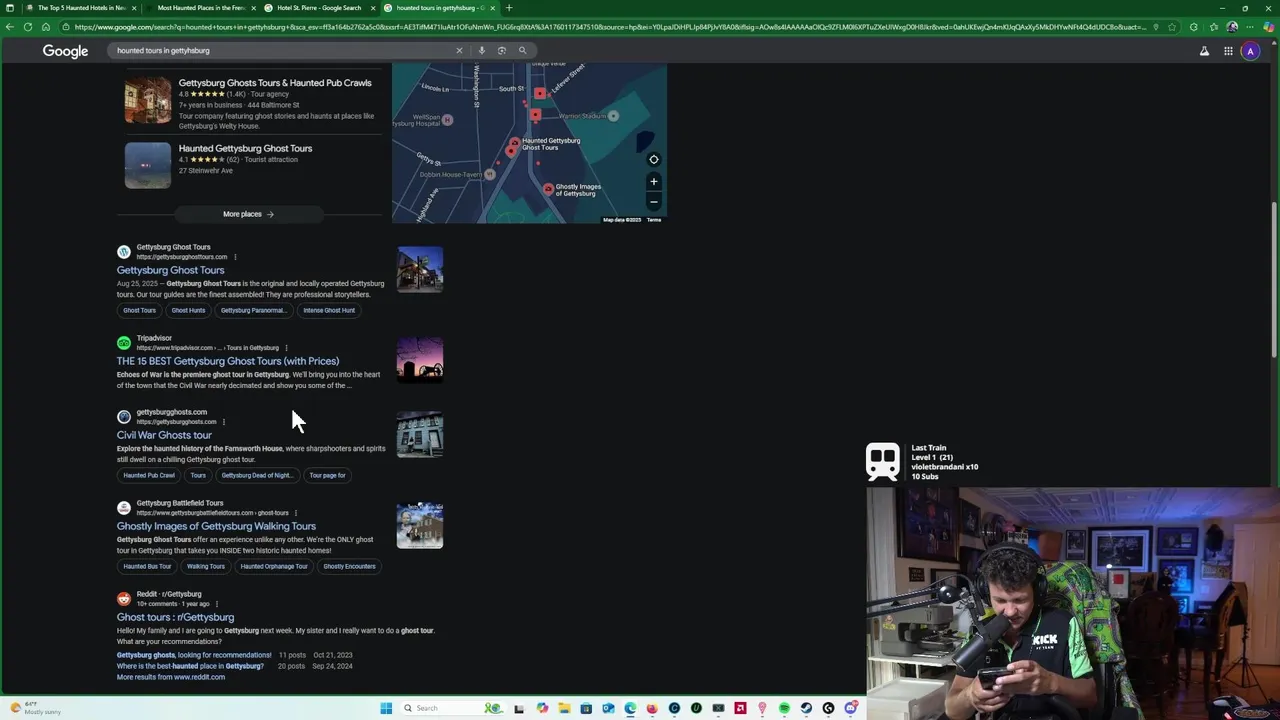Open Discord from taskbar
Screen dimensions: 1280x720
tap(851, 708)
